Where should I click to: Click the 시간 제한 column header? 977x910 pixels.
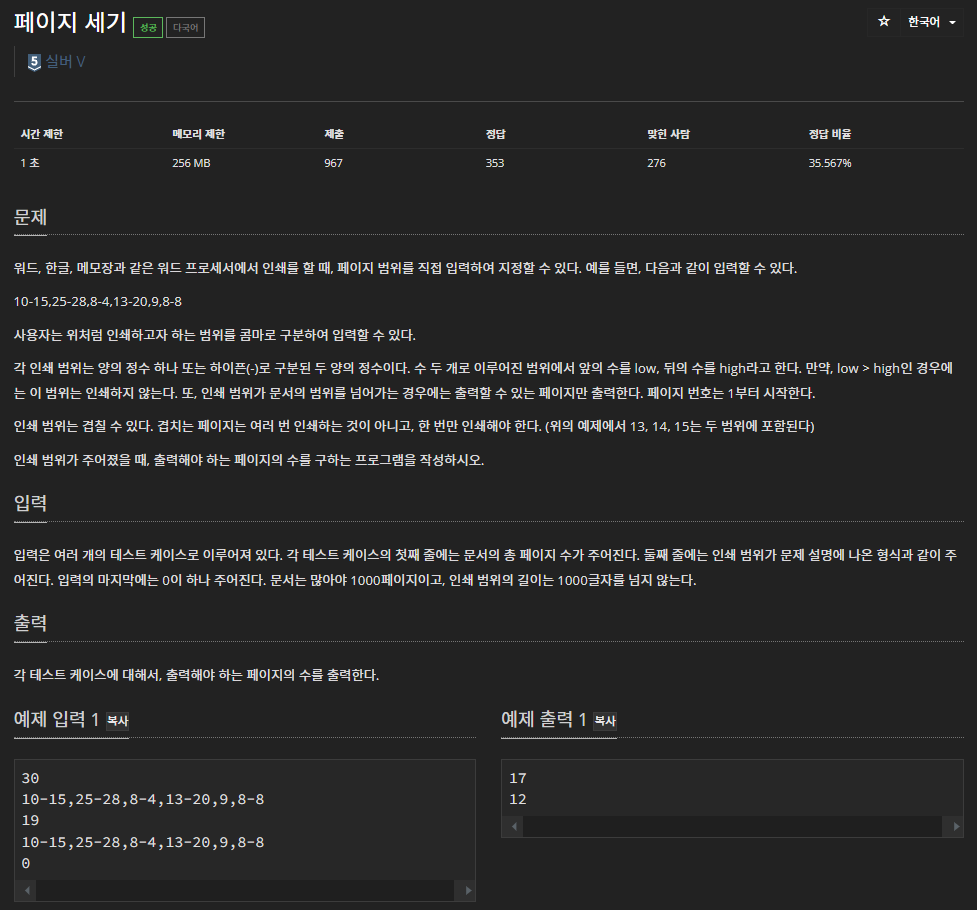pyautogui.click(x=42, y=134)
